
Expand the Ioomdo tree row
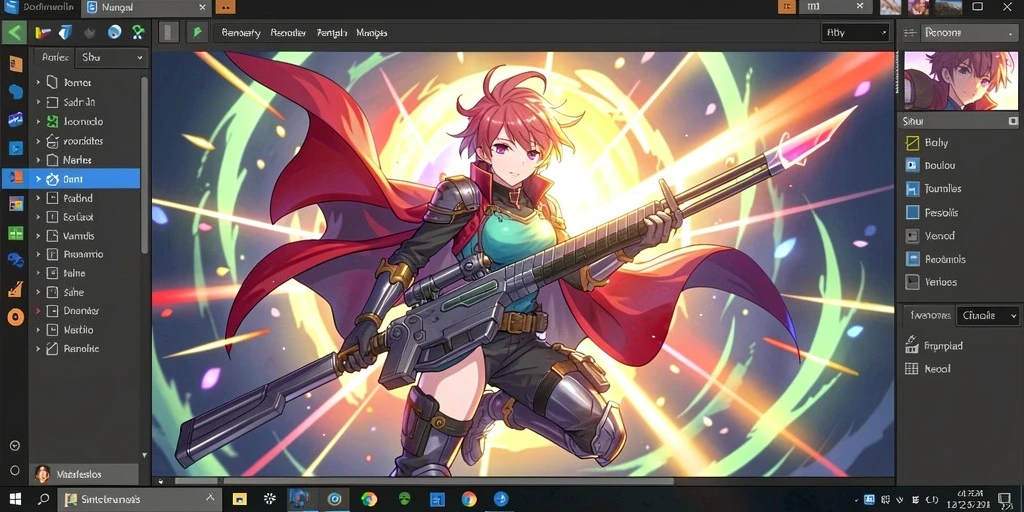point(38,121)
